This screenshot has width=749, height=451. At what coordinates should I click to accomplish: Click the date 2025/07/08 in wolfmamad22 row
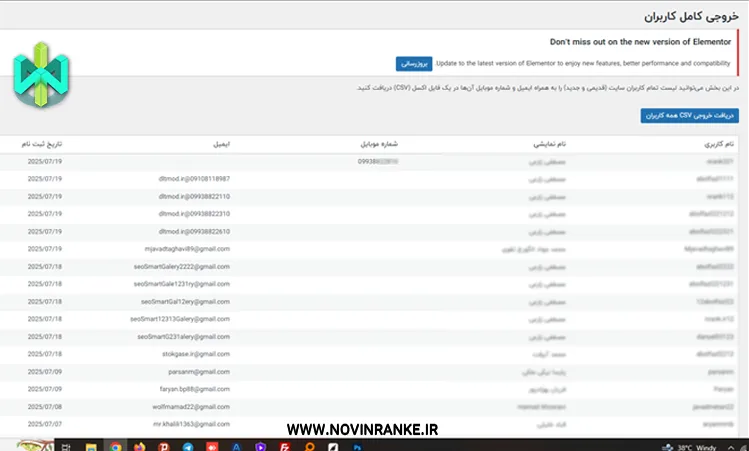click(x=44, y=407)
